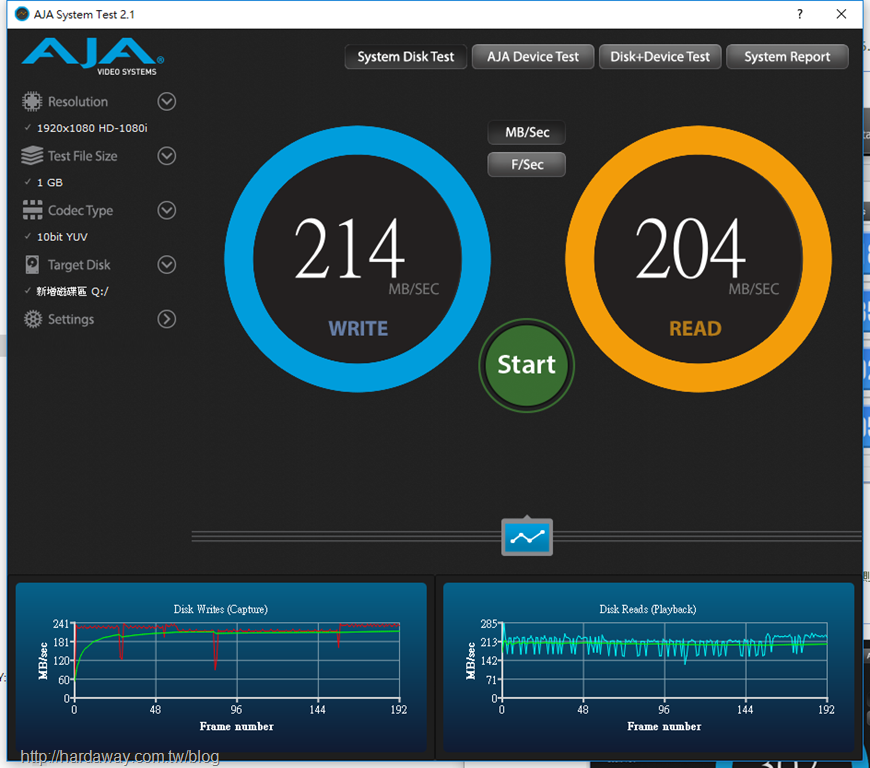Screen dimensions: 870x768
Task: Click the AJA Video Systems logo
Action: pyautogui.click(x=93, y=57)
